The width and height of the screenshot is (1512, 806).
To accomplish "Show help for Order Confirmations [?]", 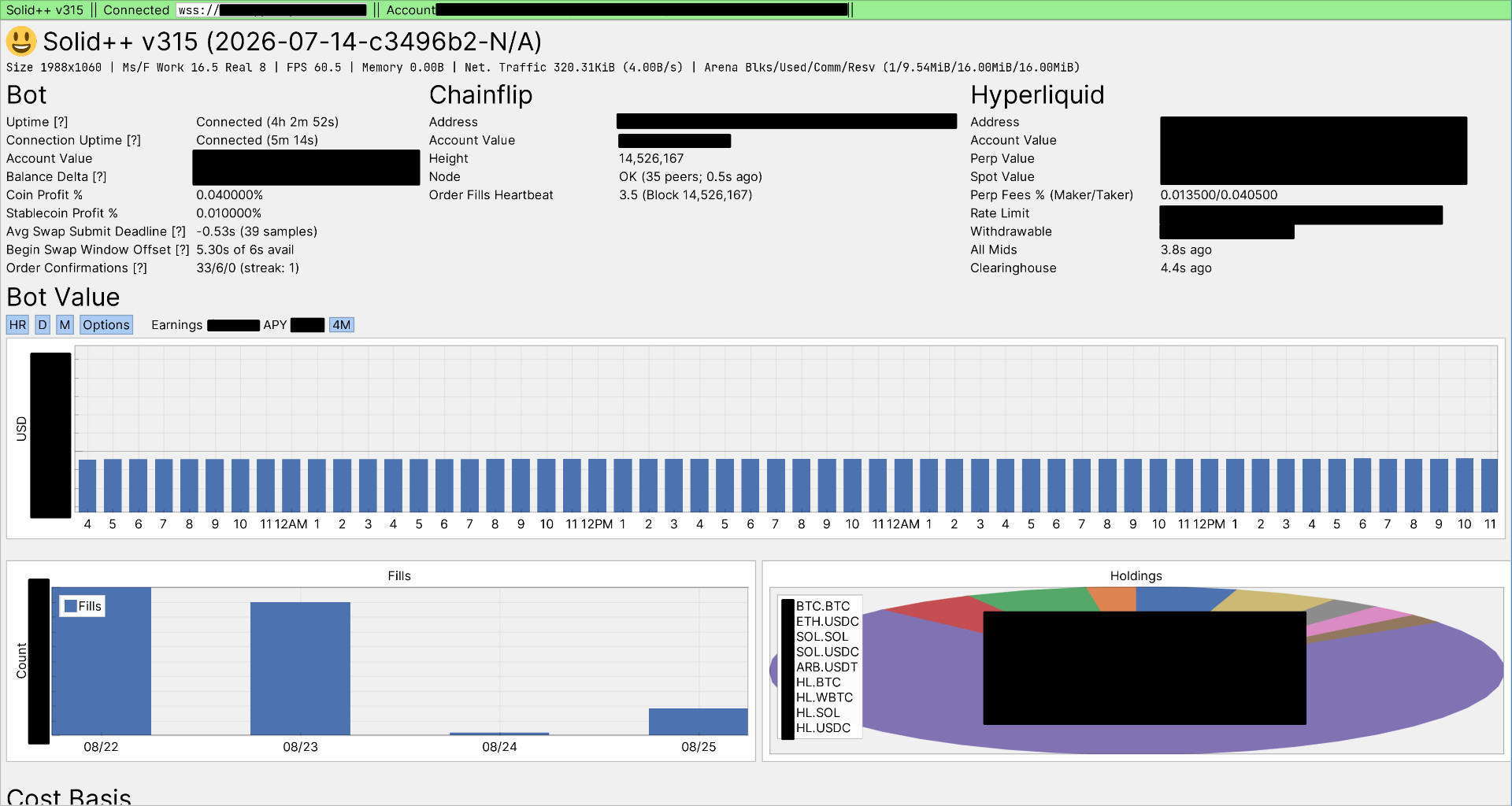I will (x=140, y=268).
